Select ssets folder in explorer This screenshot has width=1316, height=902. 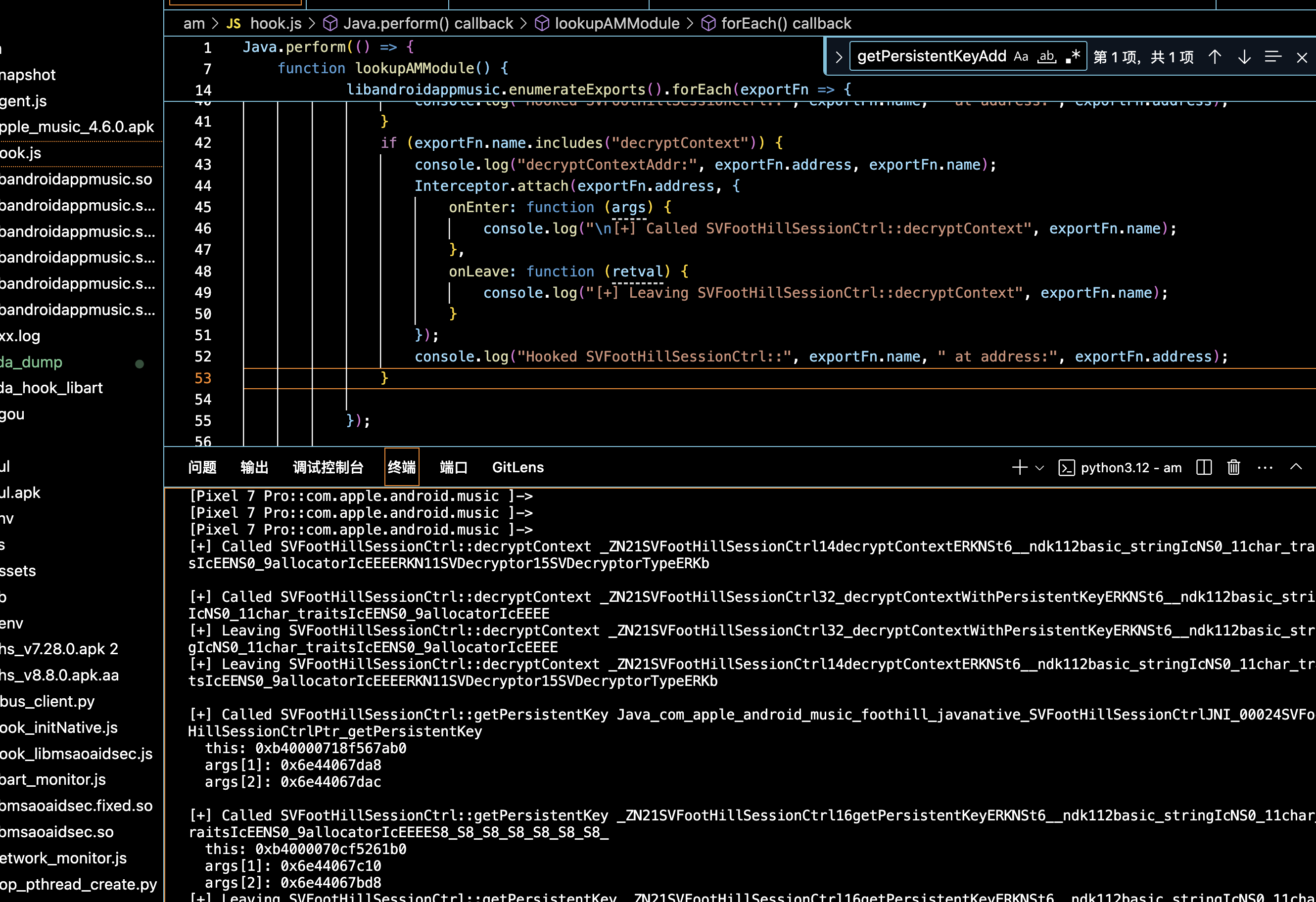[18, 571]
